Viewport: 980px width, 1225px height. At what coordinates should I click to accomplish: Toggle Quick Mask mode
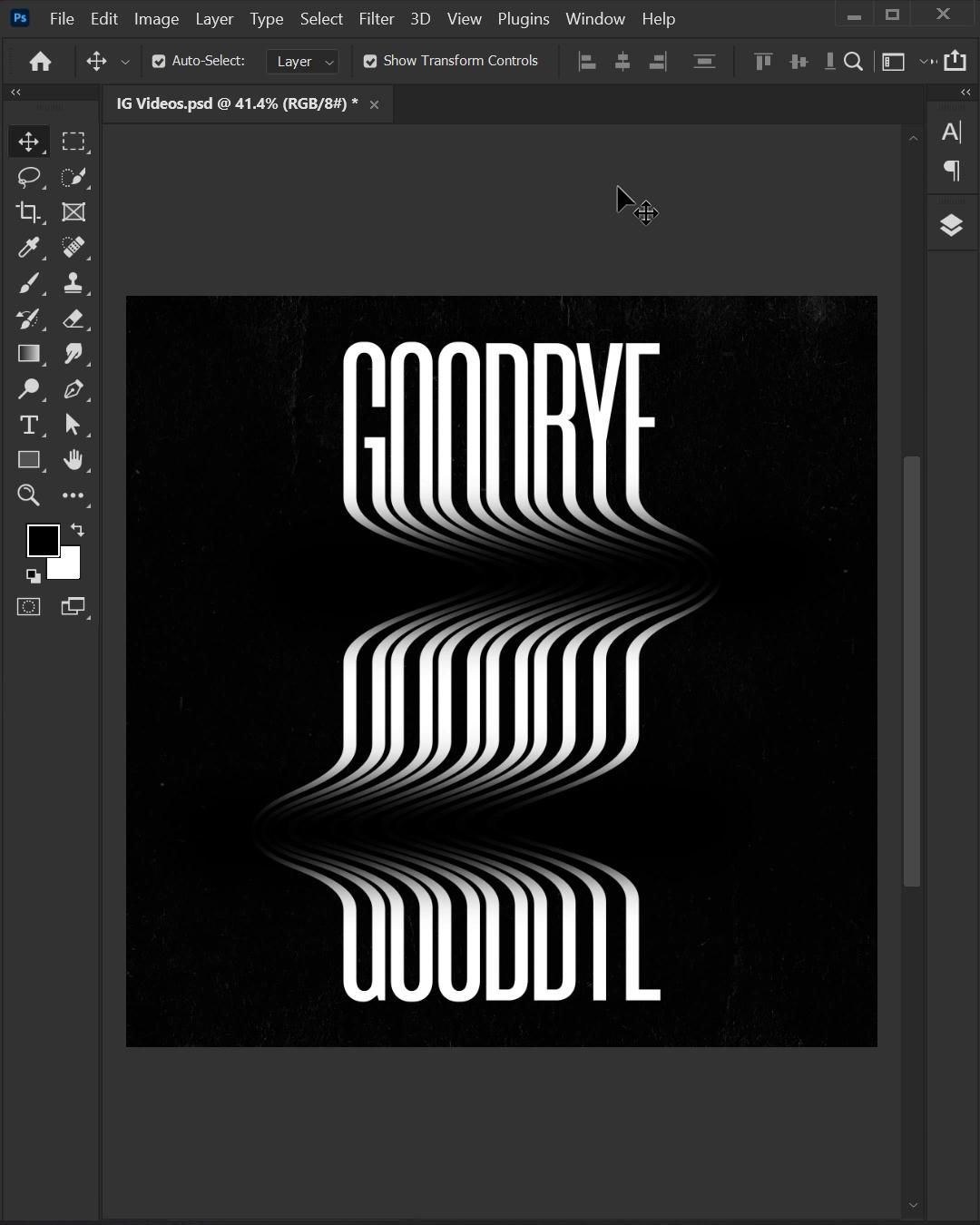click(29, 607)
